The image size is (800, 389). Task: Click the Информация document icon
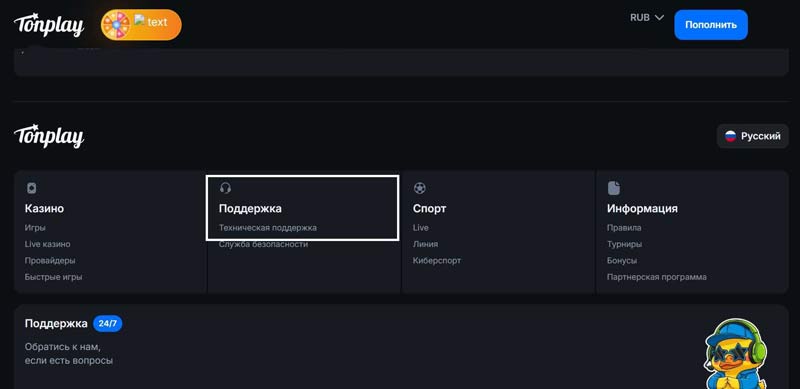pos(613,188)
